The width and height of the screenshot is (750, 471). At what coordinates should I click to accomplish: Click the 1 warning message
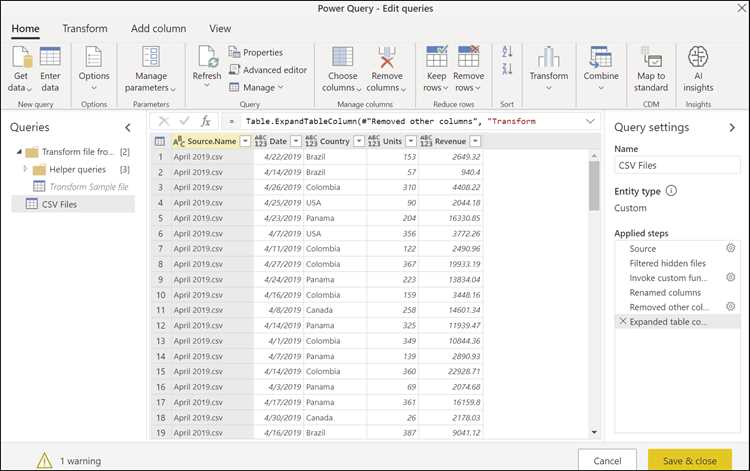tap(80, 461)
